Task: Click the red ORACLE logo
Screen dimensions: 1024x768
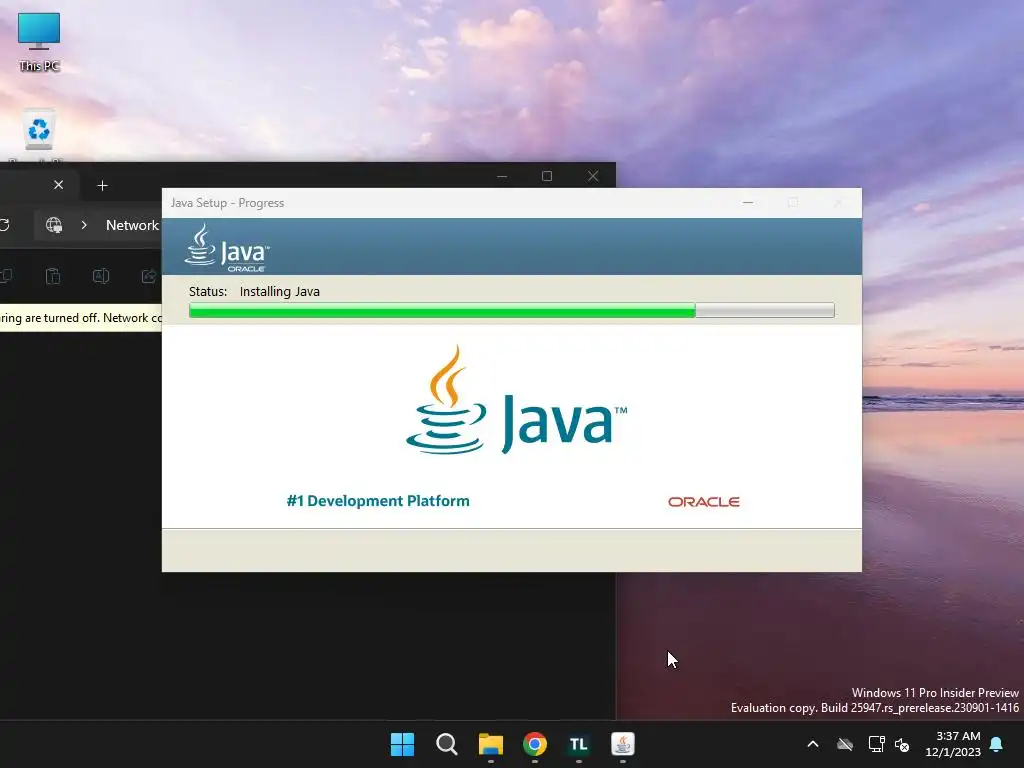Action: [x=704, y=502]
